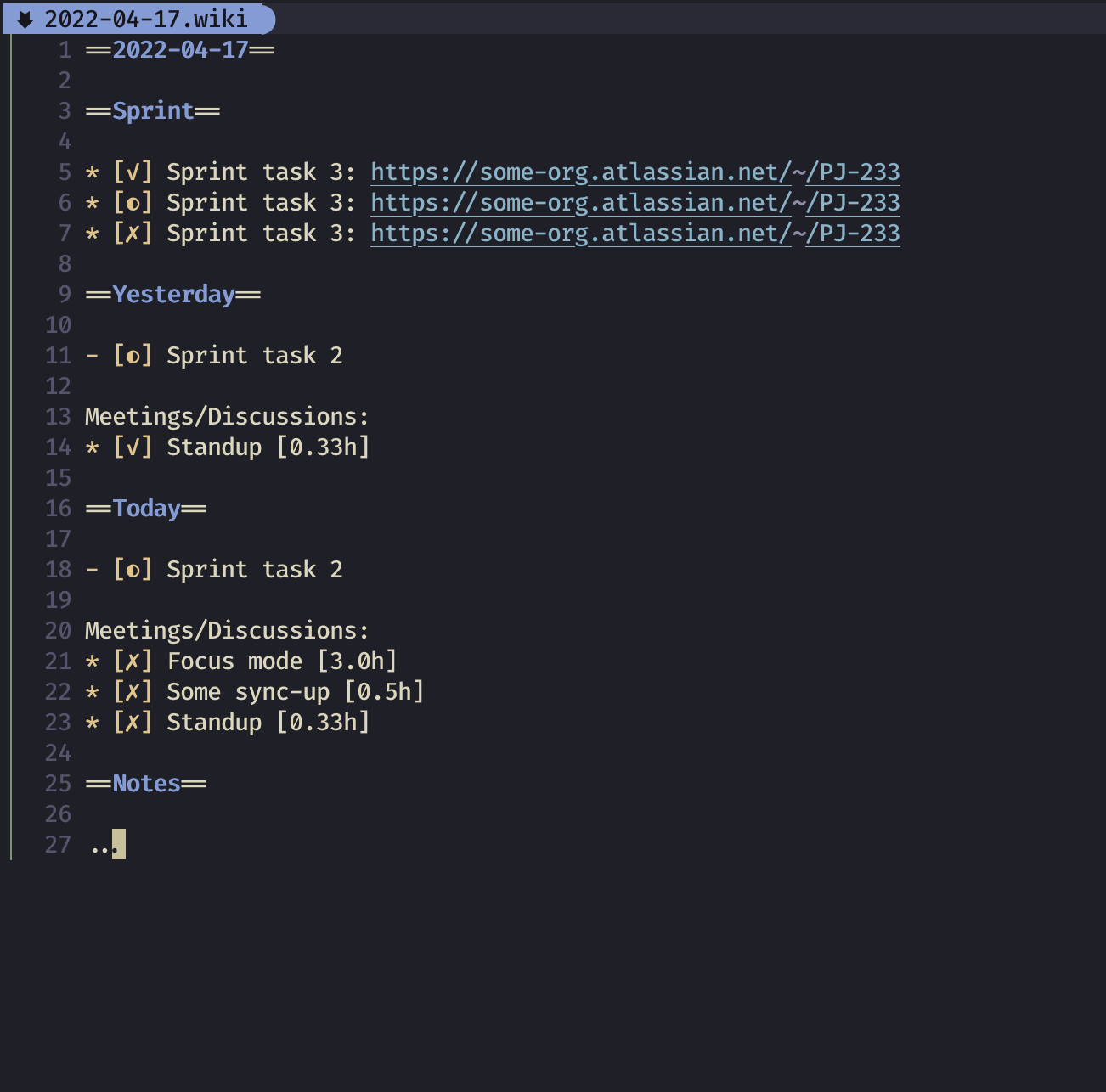Image resolution: width=1106 pixels, height=1092 pixels.
Task: Click the download arrow icon on the file tab
Action: [27, 17]
